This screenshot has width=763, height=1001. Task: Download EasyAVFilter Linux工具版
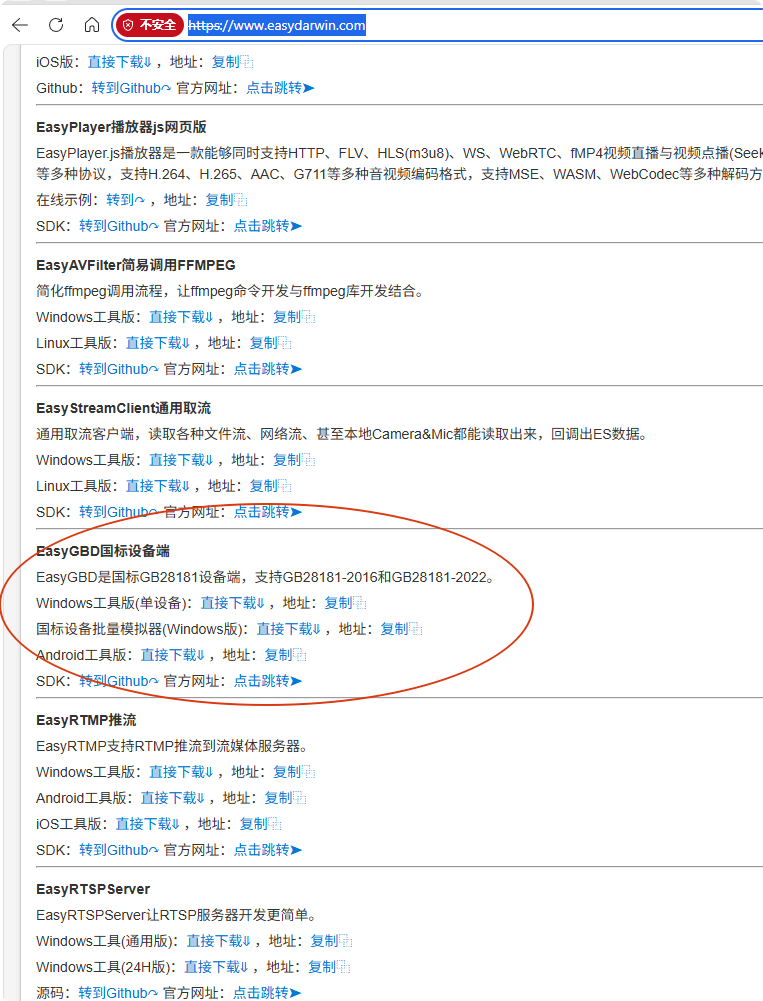158,343
